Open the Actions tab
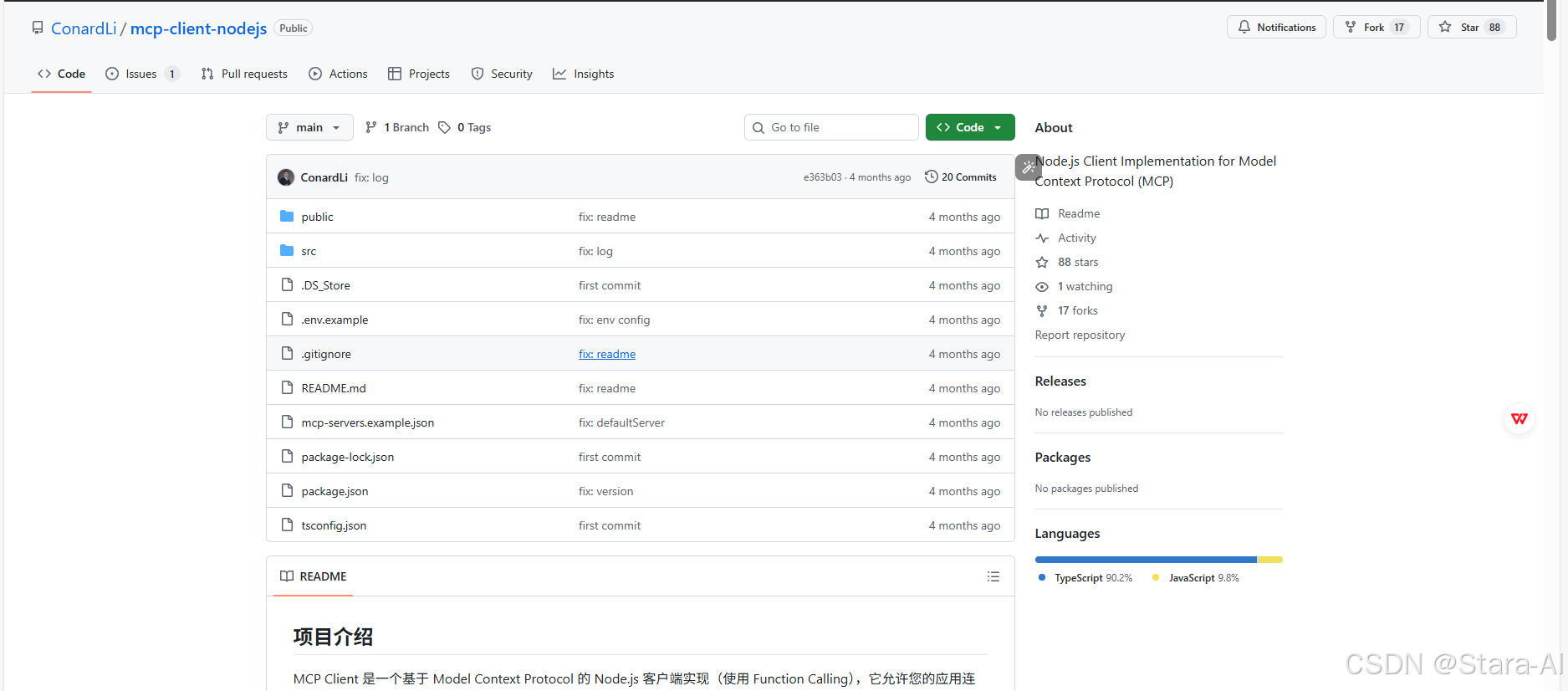 point(338,74)
